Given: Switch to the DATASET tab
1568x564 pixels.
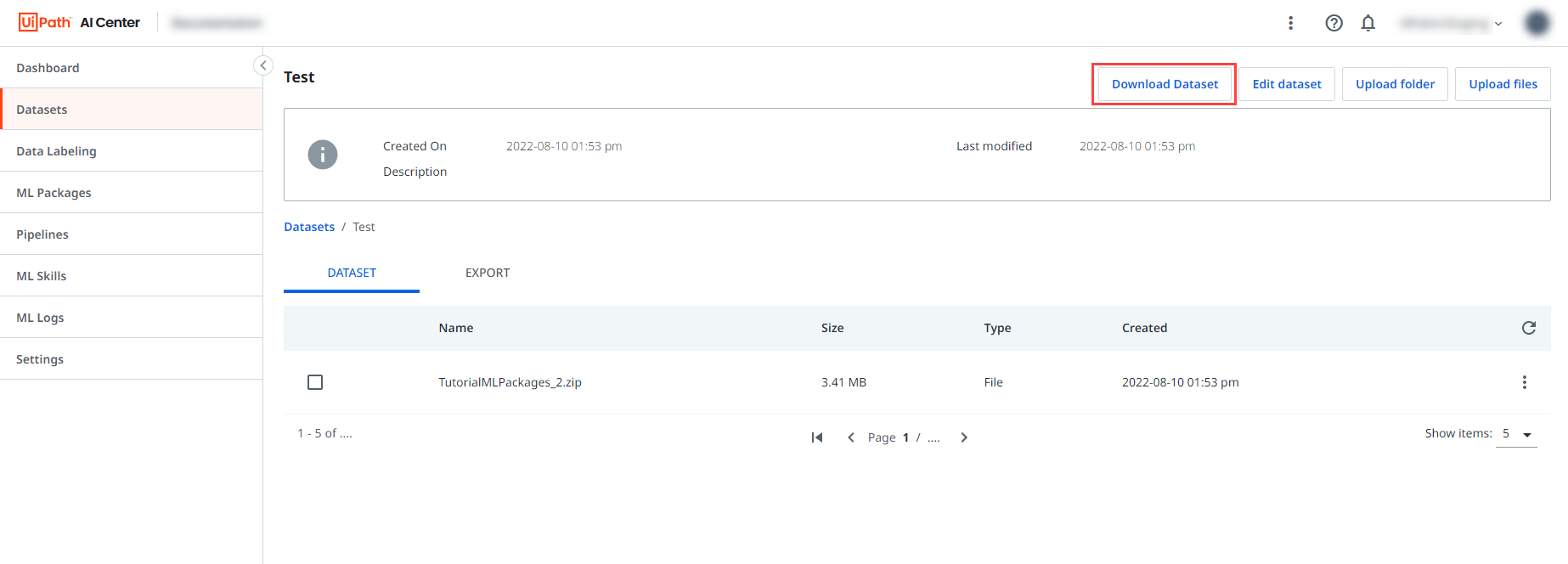Looking at the screenshot, I should point(352,273).
